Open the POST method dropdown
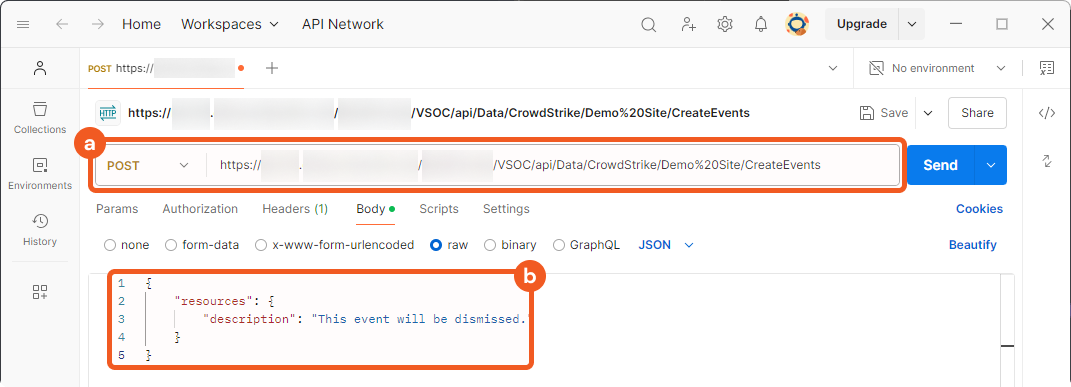Screen dimensions: 1071x387 pos(147,165)
